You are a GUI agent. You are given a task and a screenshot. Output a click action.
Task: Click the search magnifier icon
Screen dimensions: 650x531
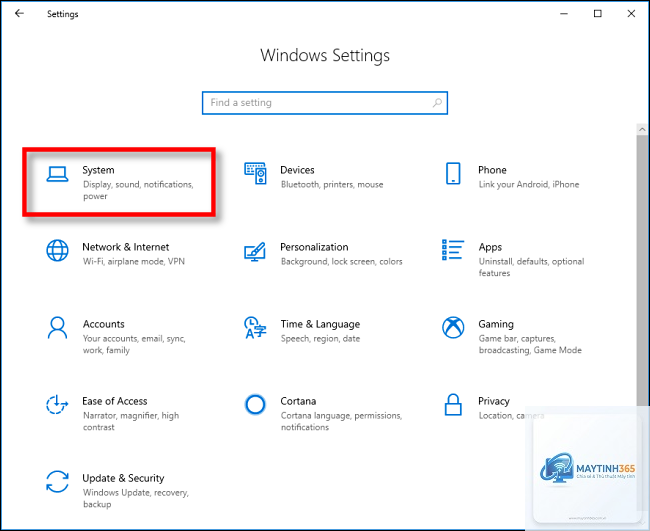[437, 102]
